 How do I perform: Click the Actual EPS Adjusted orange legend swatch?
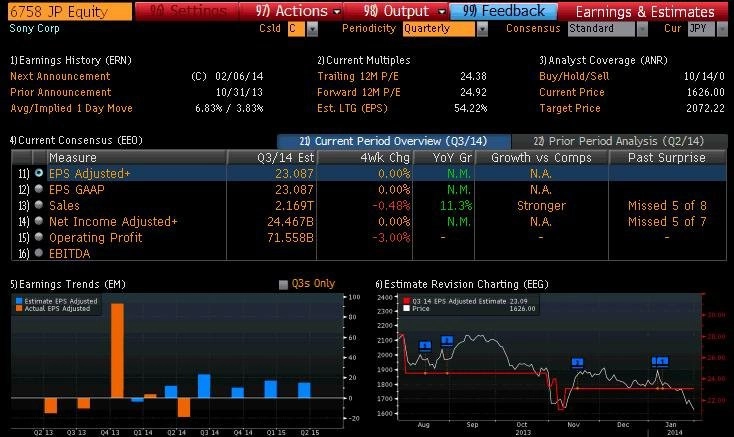point(19,308)
